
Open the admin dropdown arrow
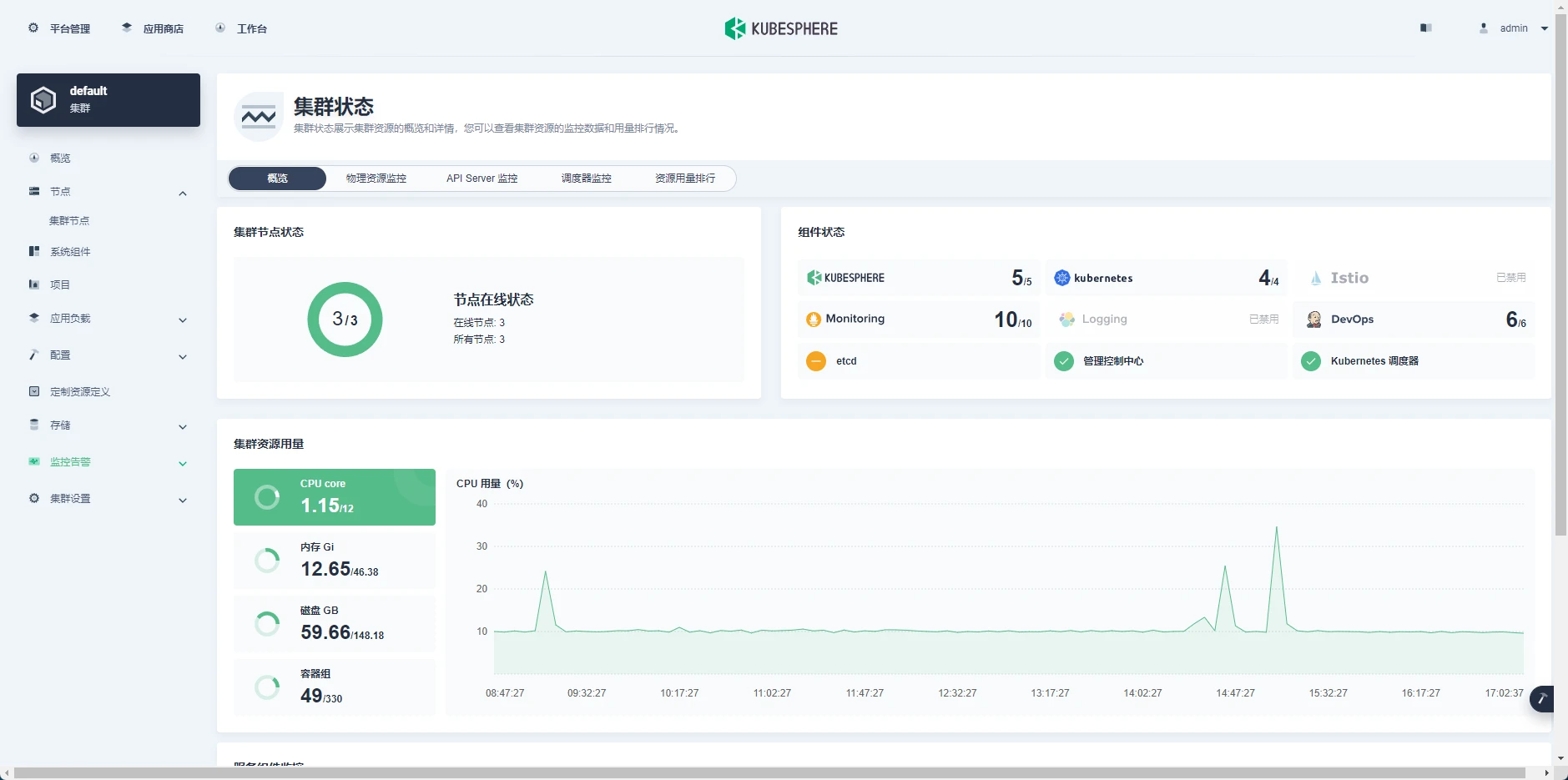tap(1545, 28)
